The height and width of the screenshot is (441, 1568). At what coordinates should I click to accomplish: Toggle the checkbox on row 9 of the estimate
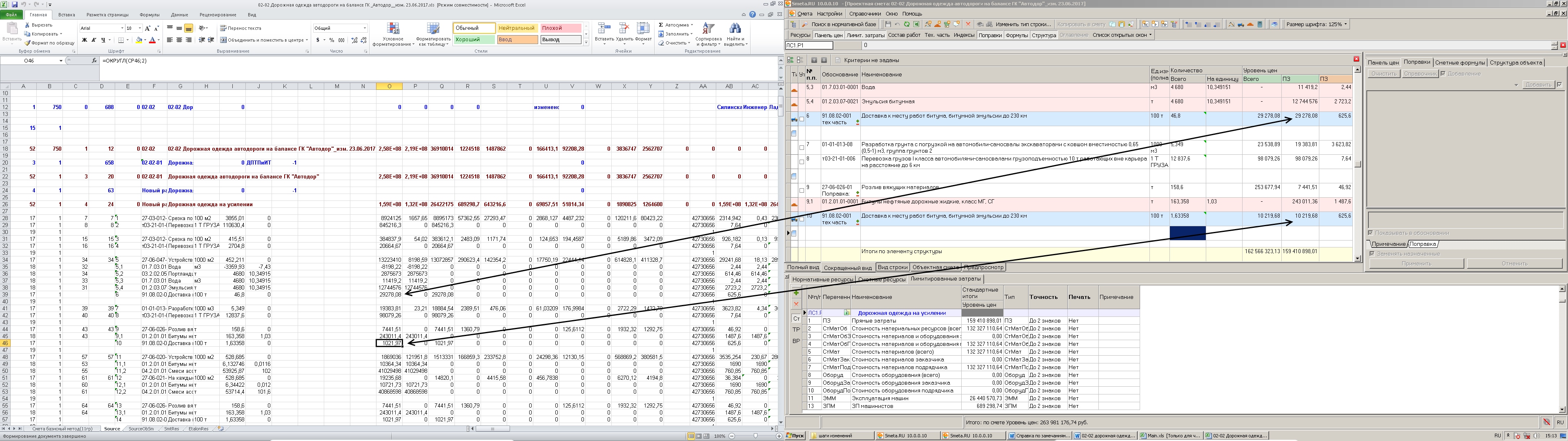(x=802, y=190)
